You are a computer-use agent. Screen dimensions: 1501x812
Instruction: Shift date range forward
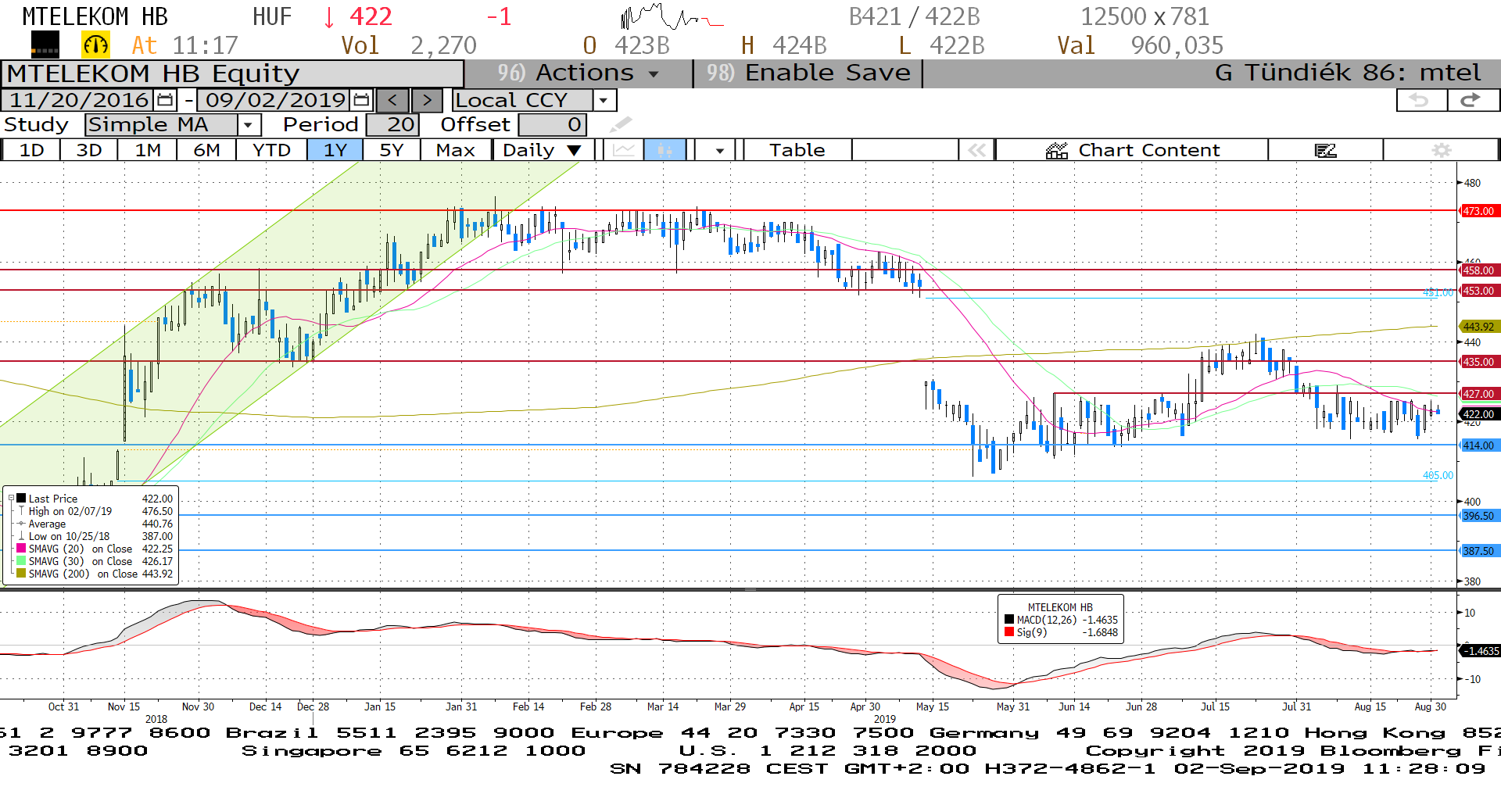coord(426,100)
